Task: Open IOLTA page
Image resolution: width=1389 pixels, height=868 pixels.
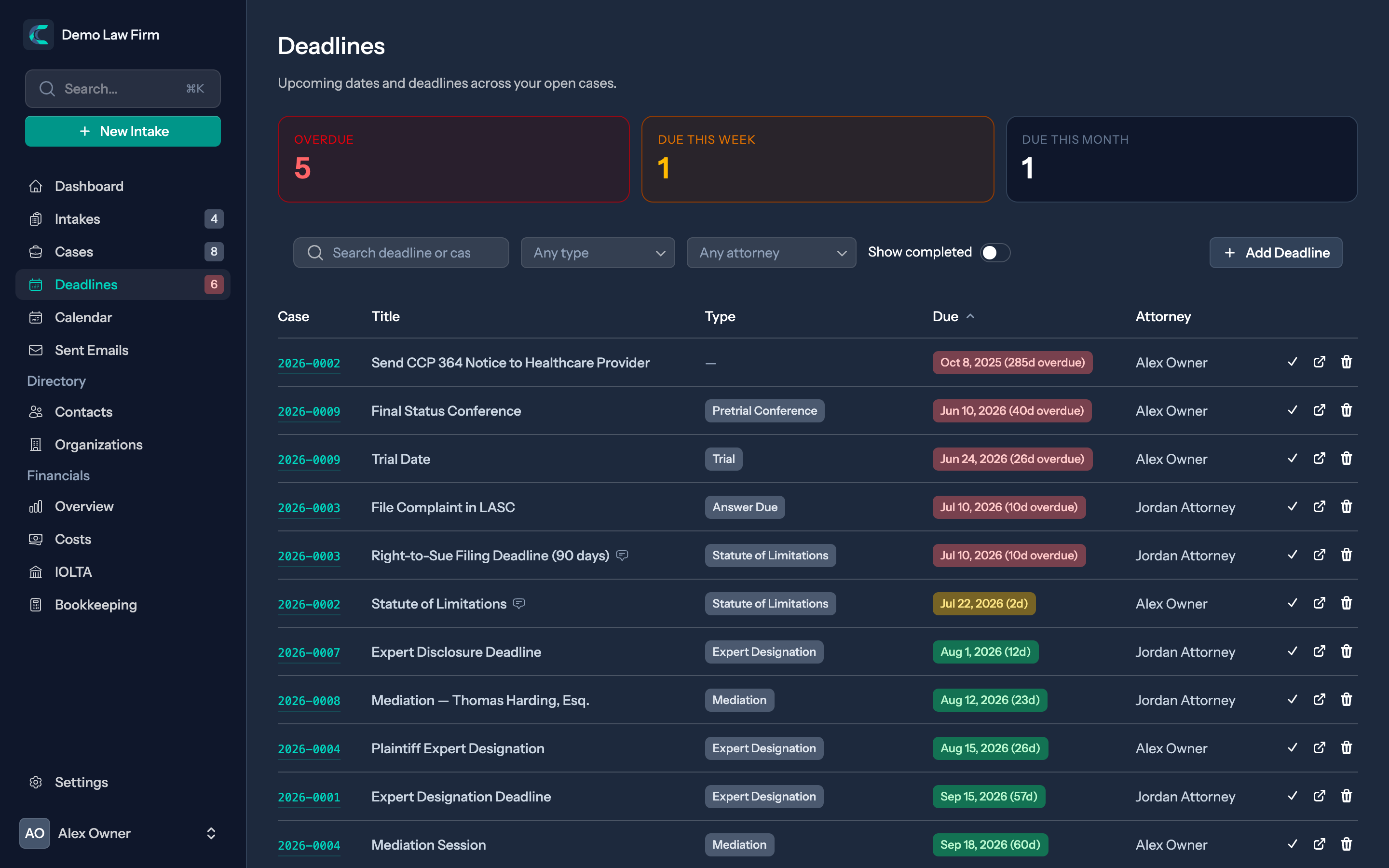Action: 123,572
